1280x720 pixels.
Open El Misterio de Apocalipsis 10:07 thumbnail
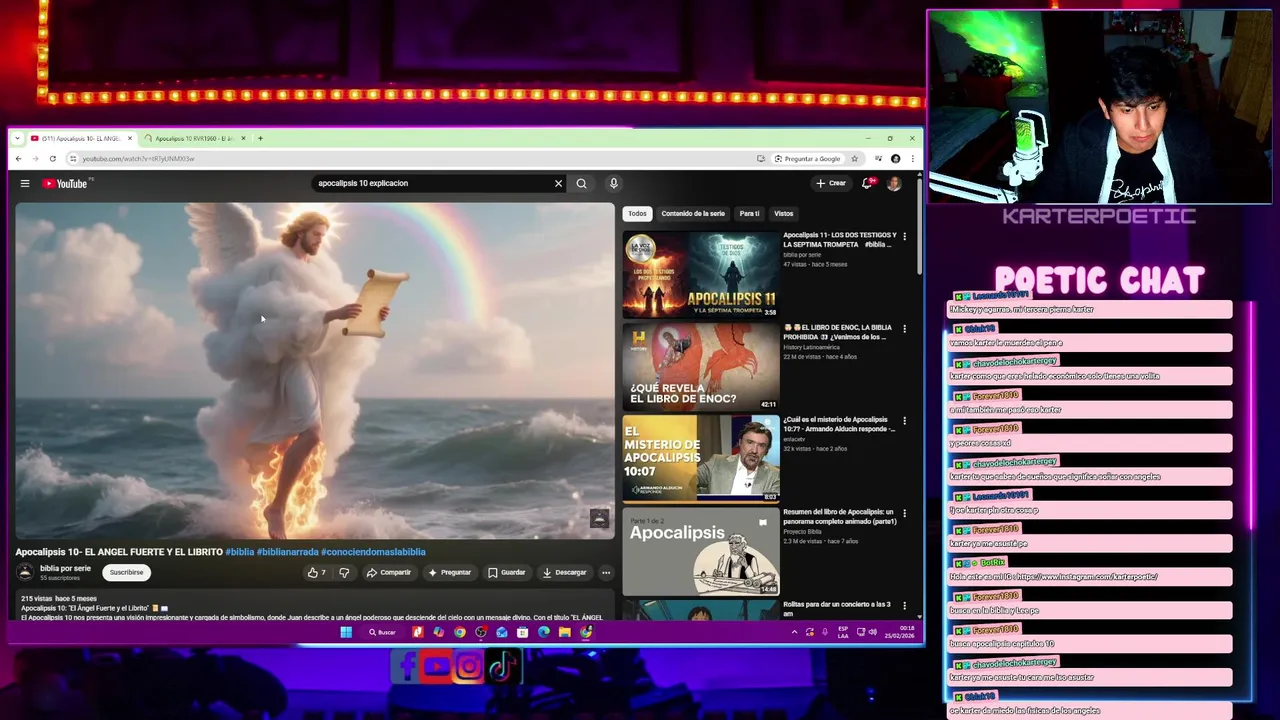click(x=700, y=459)
